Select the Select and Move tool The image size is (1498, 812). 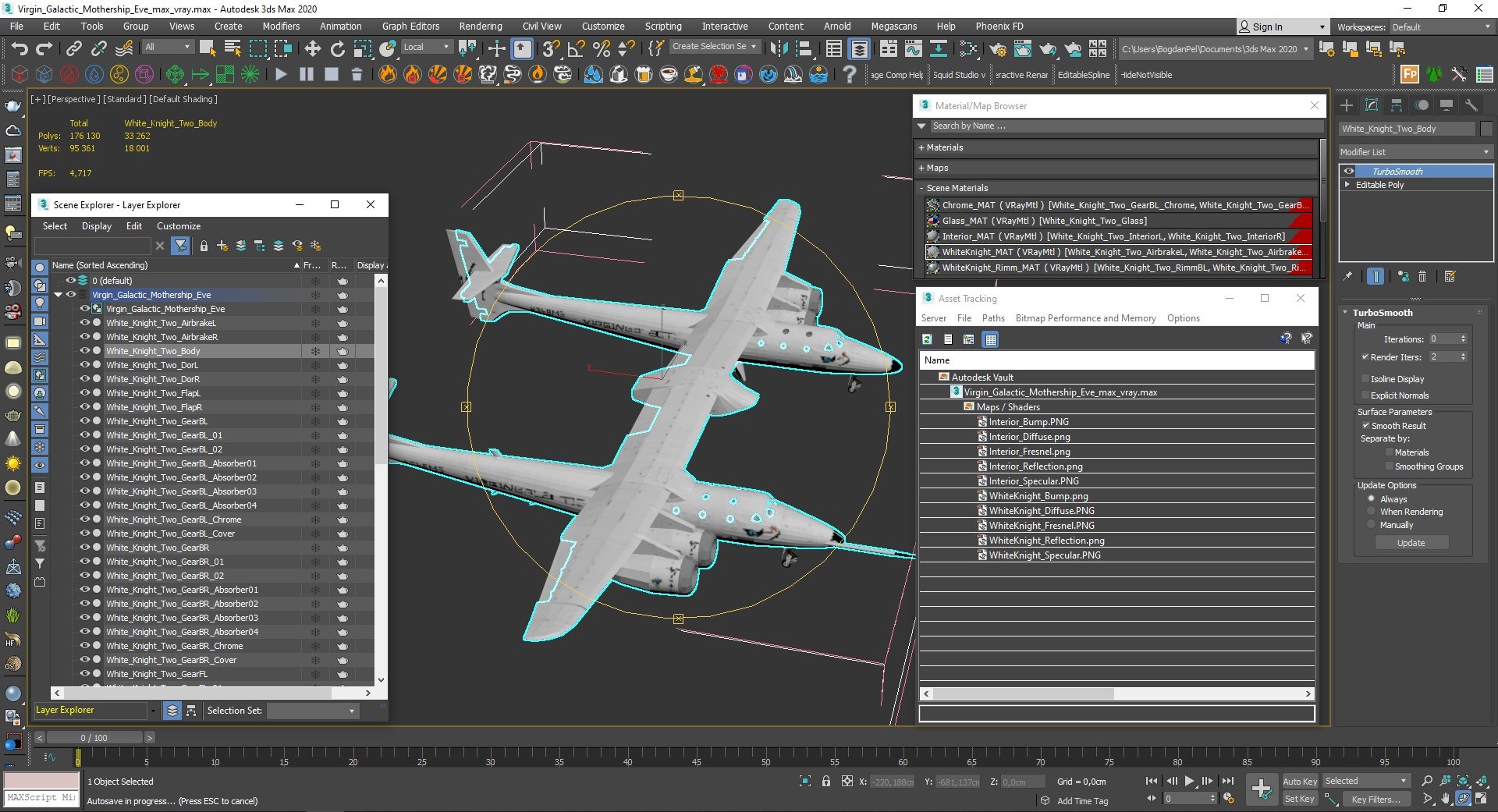point(312,48)
